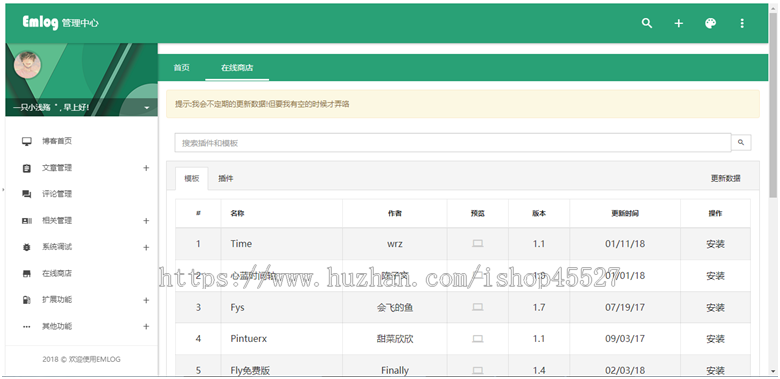
Task: Expand the 相关管理 plus sign
Action: click(146, 221)
